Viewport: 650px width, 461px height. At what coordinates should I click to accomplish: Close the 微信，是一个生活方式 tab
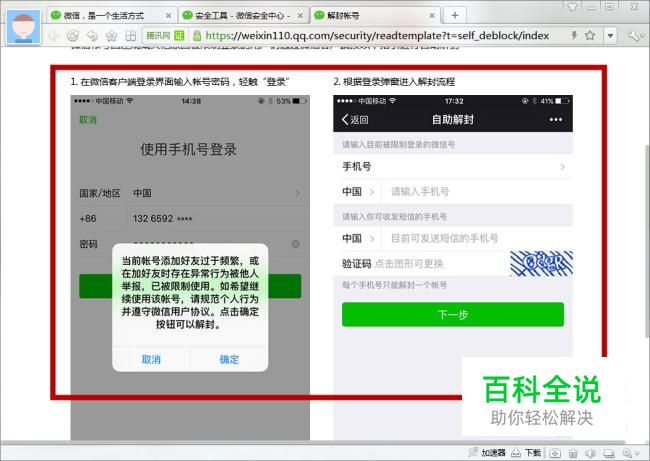point(168,16)
